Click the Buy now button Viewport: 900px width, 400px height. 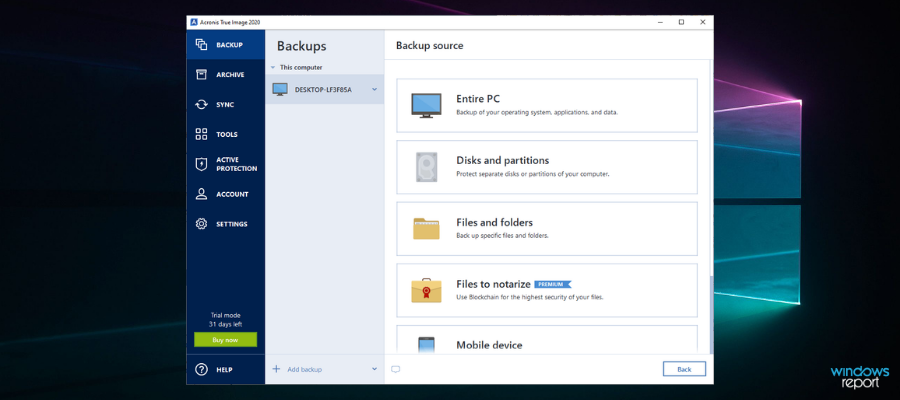click(x=225, y=340)
